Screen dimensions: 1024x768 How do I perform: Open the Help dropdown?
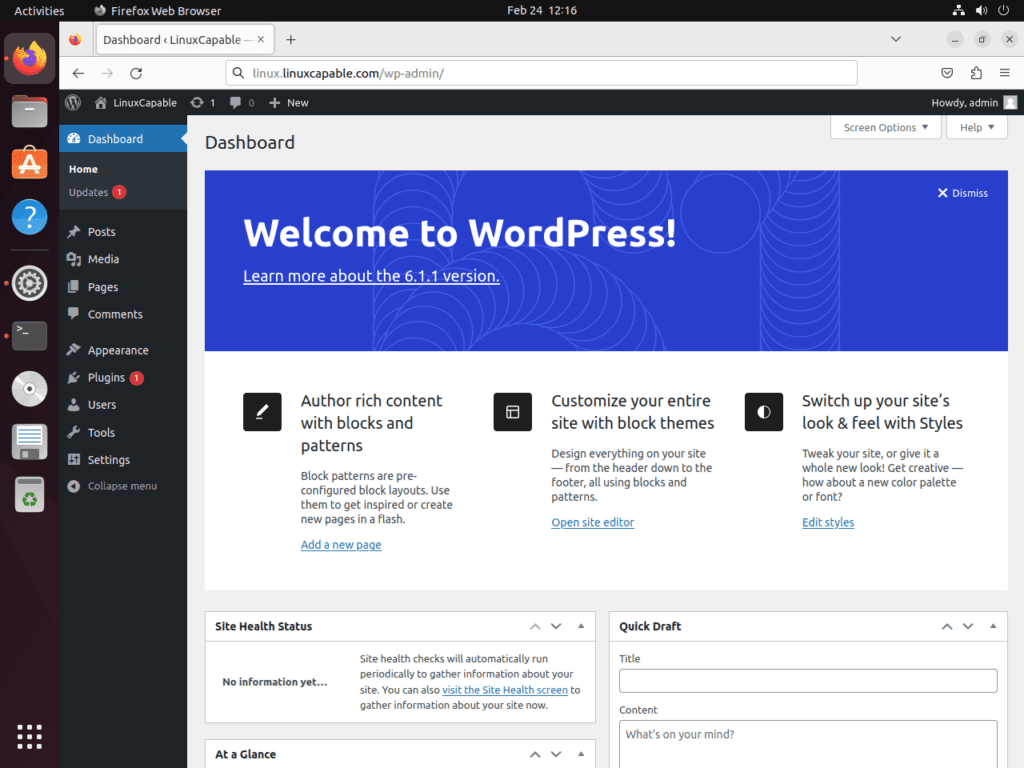click(975, 127)
